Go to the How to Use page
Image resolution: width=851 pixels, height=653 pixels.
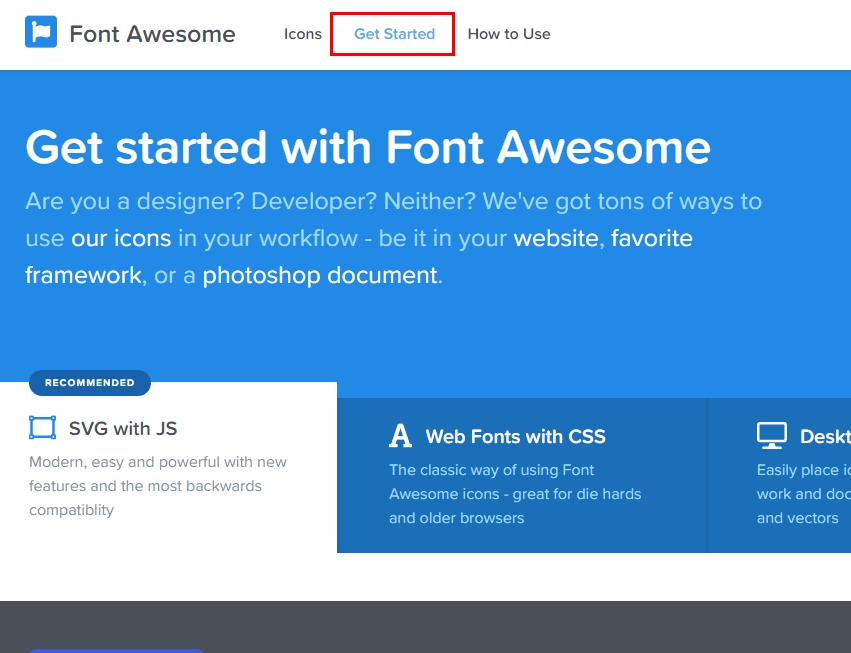click(509, 34)
